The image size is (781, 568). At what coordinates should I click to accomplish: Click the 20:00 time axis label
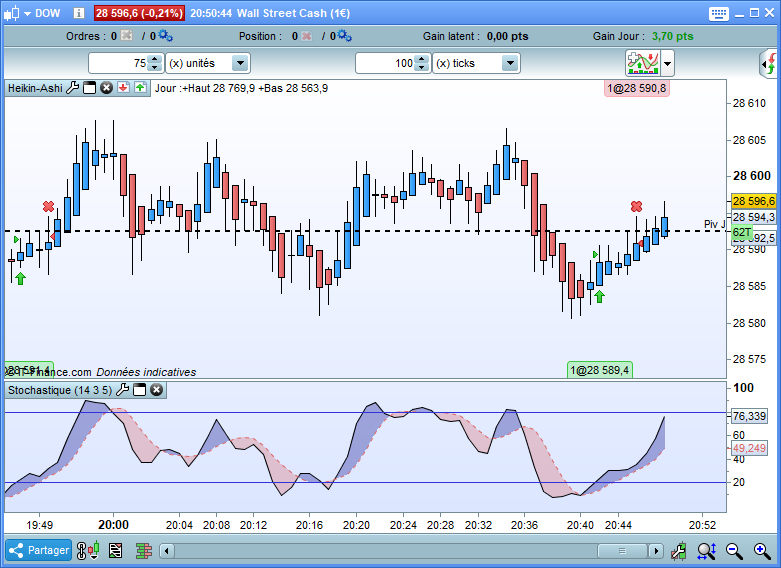pos(113,525)
